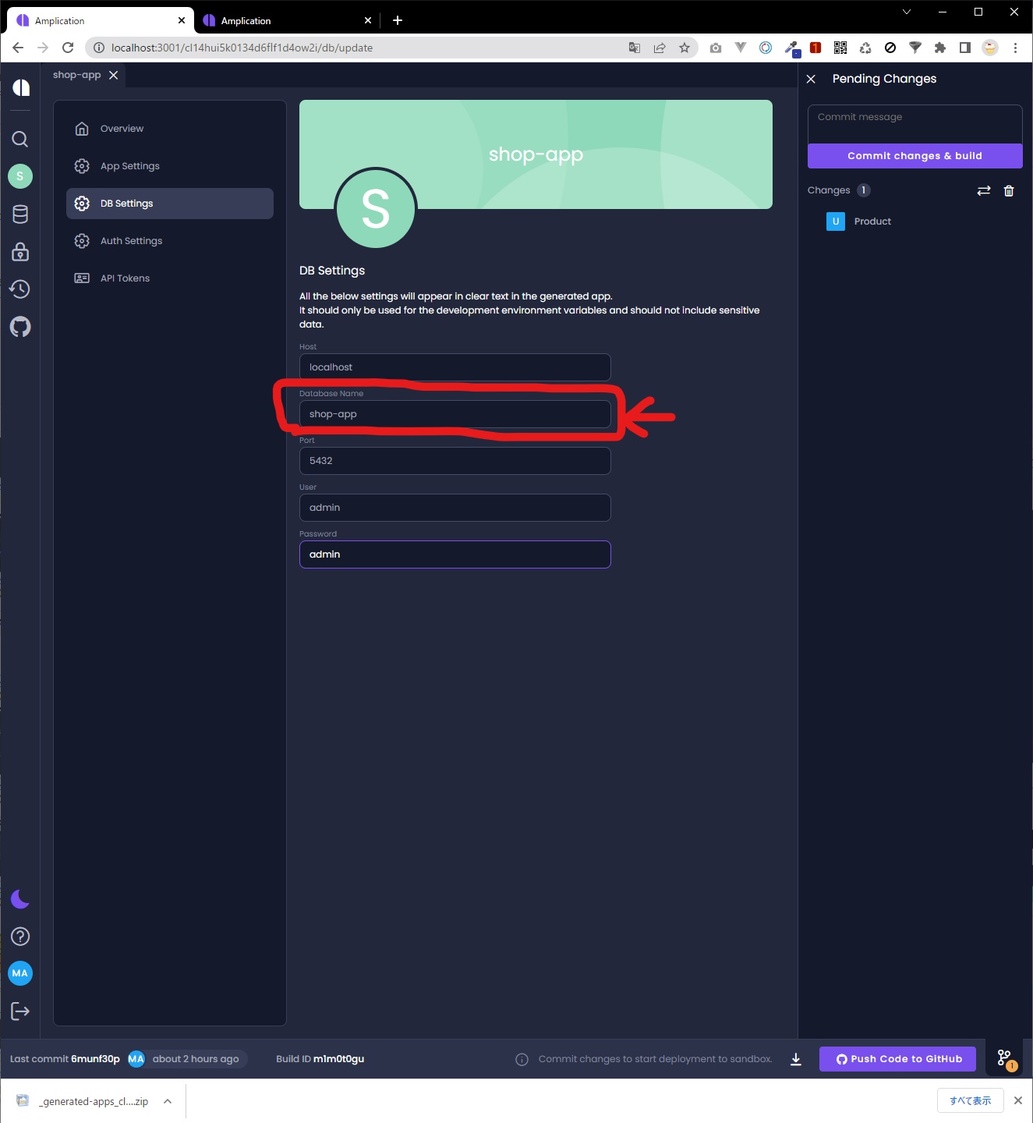Expand the download item options chevron
The image size is (1033, 1123).
point(168,1101)
